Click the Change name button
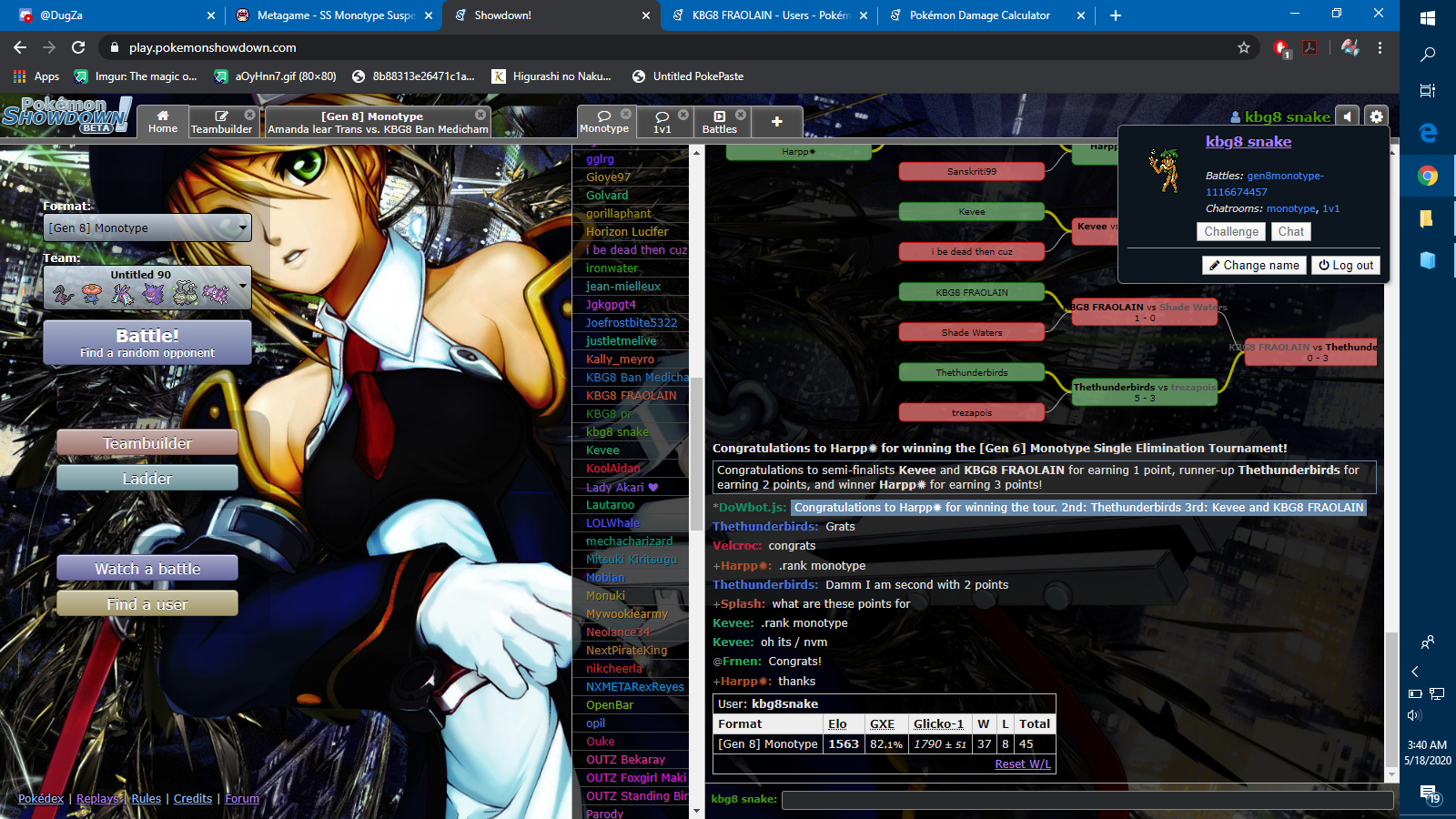 (1253, 265)
